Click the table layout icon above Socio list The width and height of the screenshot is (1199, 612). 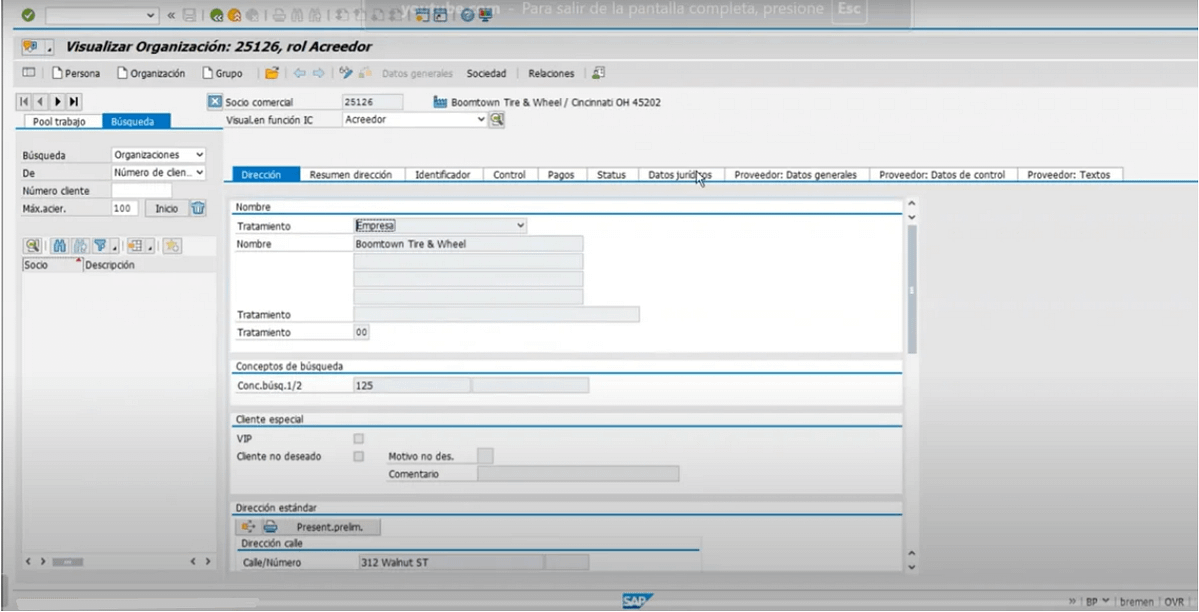click(135, 246)
